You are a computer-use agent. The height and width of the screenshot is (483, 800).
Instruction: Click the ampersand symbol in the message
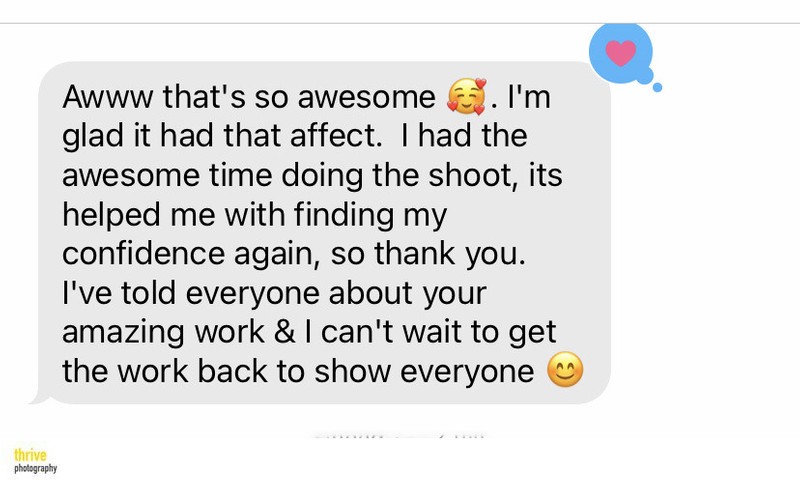pyautogui.click(x=284, y=332)
